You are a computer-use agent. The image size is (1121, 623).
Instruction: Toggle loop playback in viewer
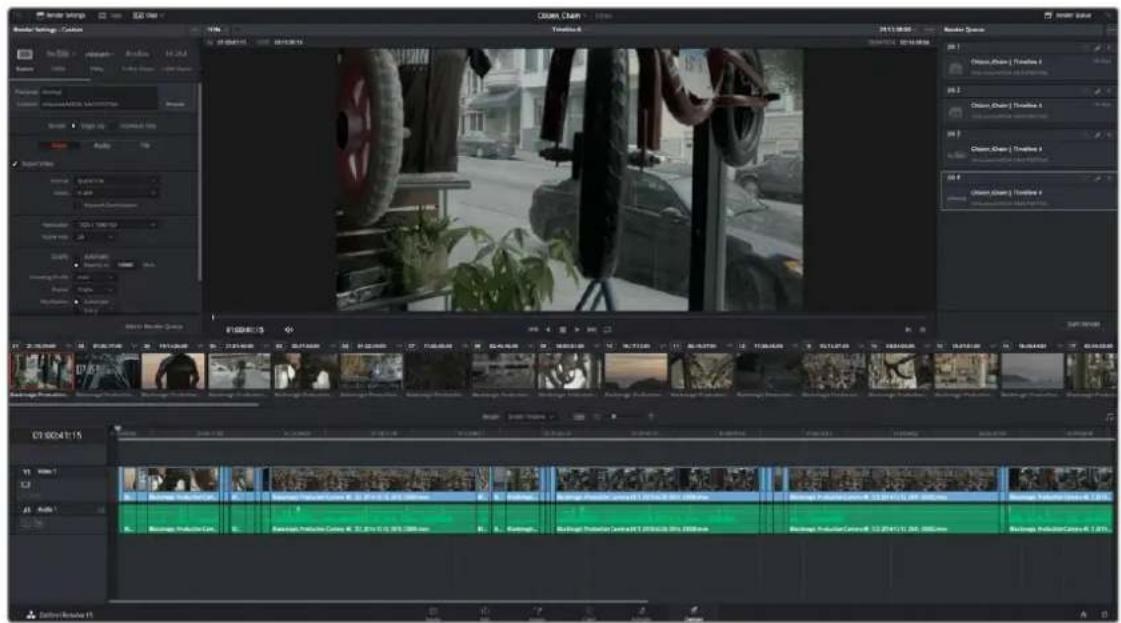(608, 330)
